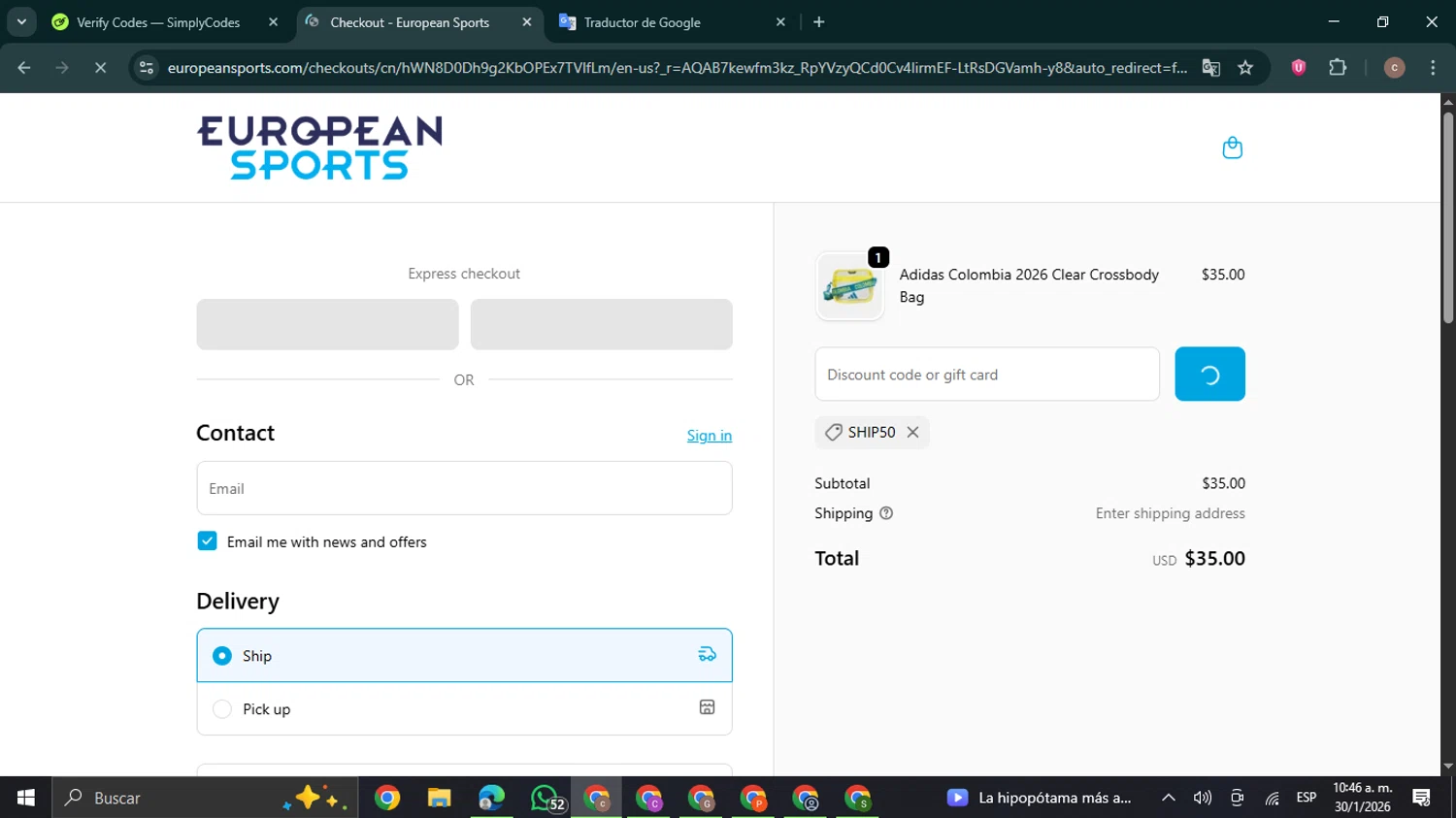The height and width of the screenshot is (818, 1456).
Task: Click the Email input field
Action: [x=464, y=488]
